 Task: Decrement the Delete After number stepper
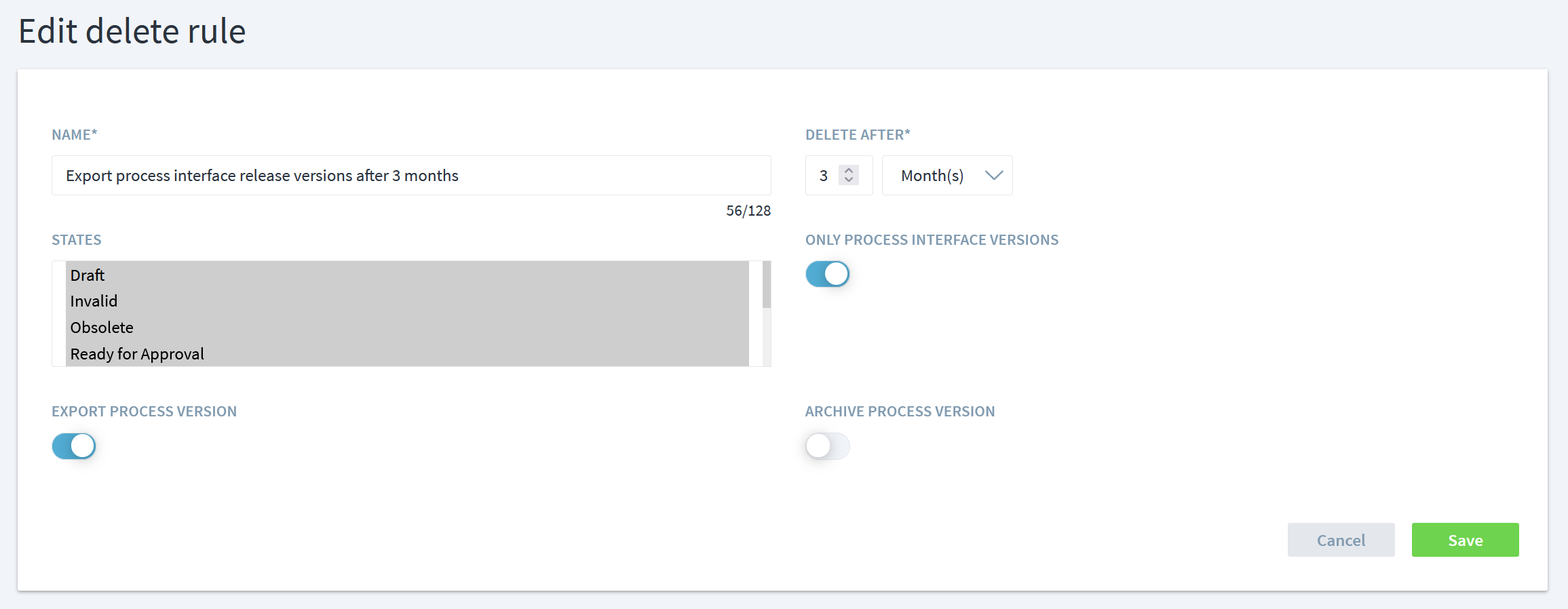(x=848, y=180)
